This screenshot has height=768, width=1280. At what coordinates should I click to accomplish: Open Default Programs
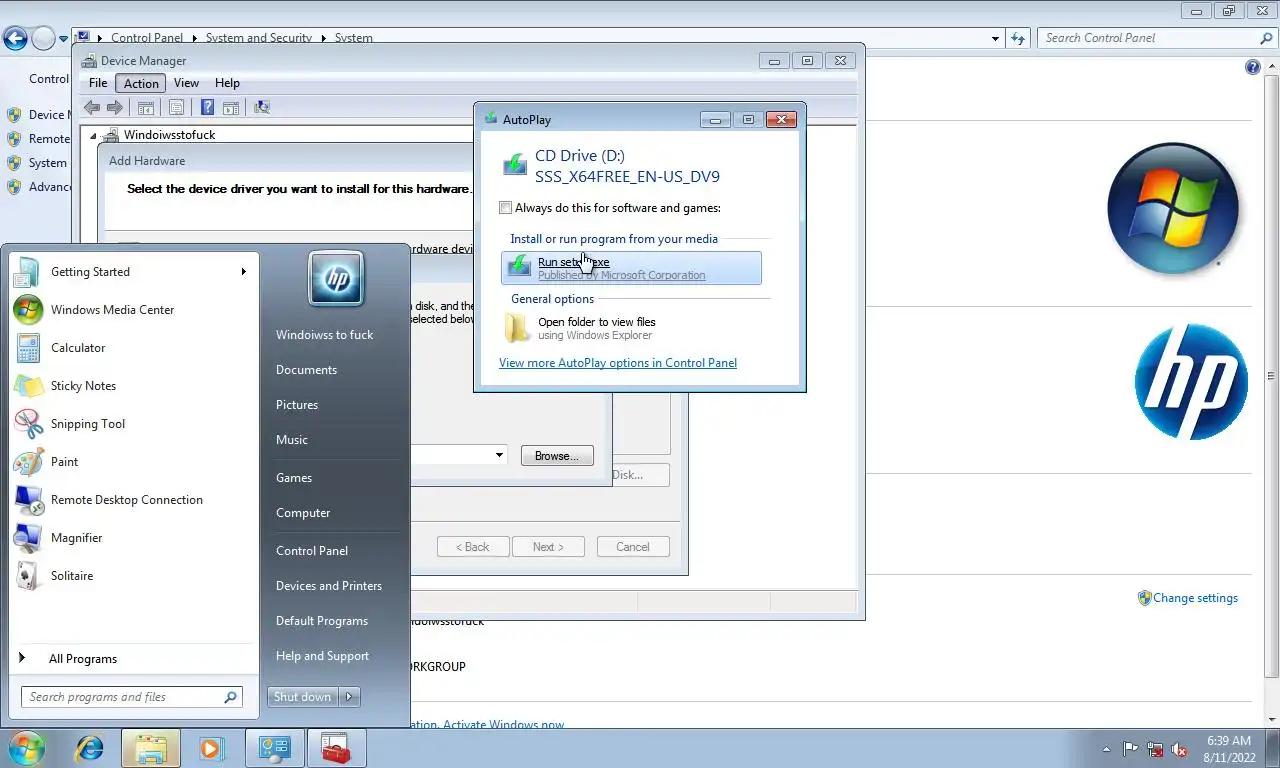(x=322, y=621)
